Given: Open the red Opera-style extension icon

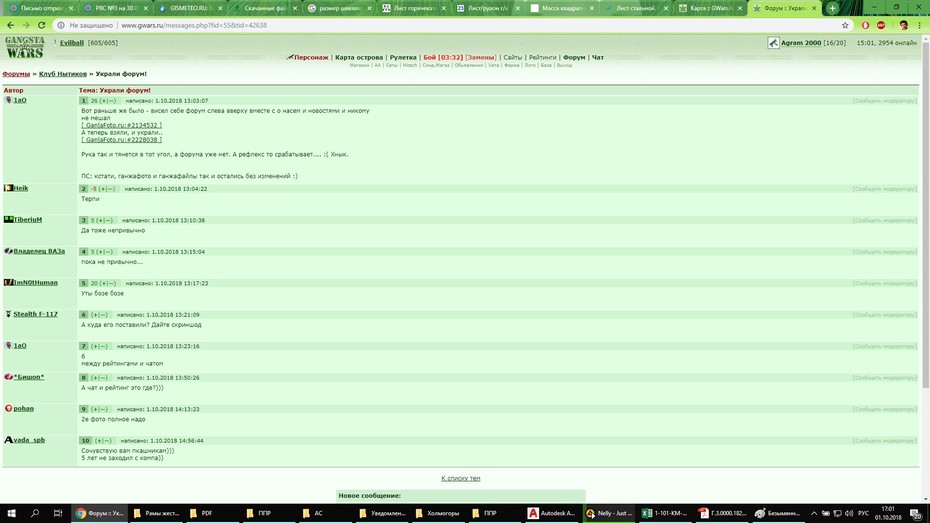Looking at the screenshot, I should tap(866, 25).
